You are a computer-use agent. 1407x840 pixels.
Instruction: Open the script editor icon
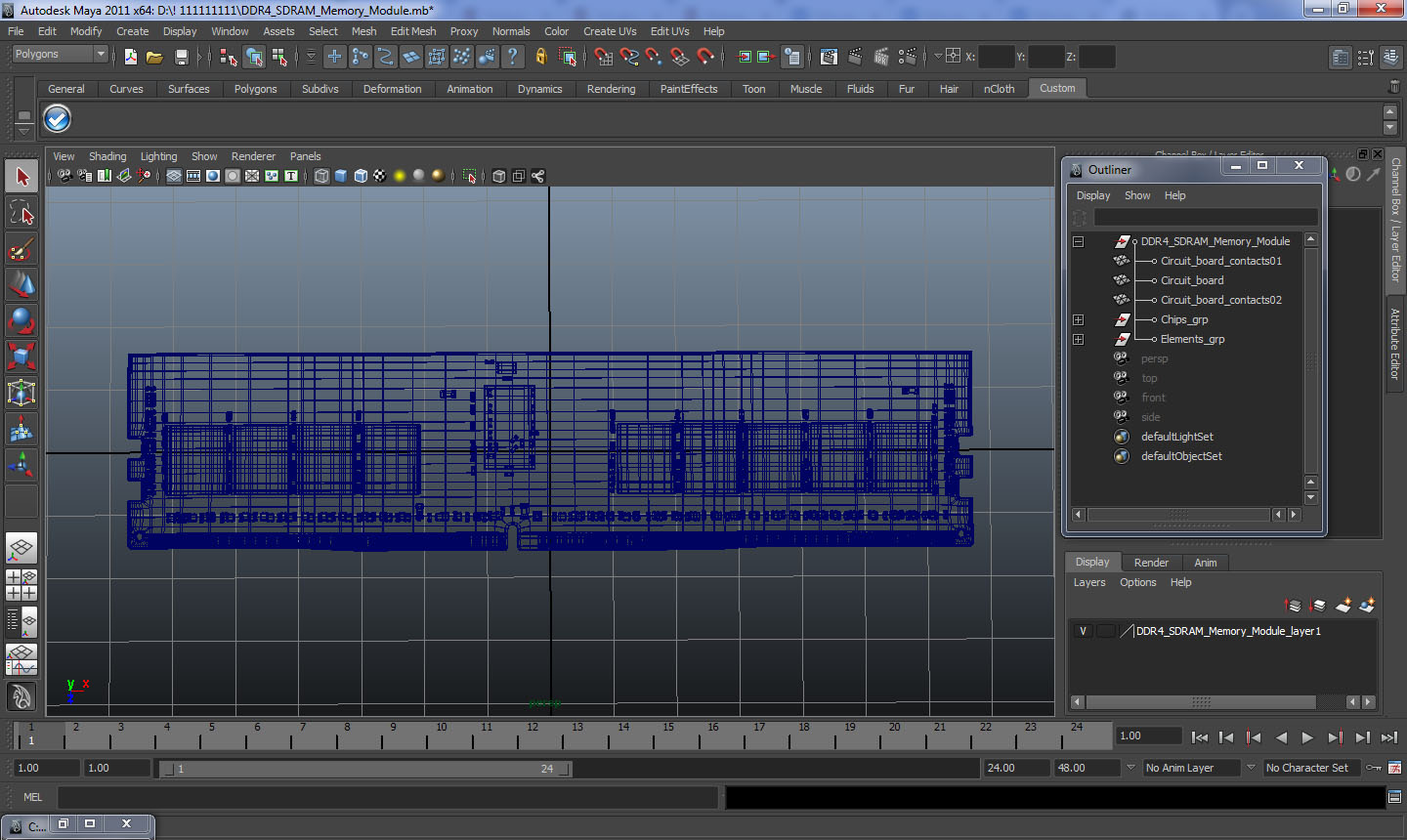click(1394, 797)
